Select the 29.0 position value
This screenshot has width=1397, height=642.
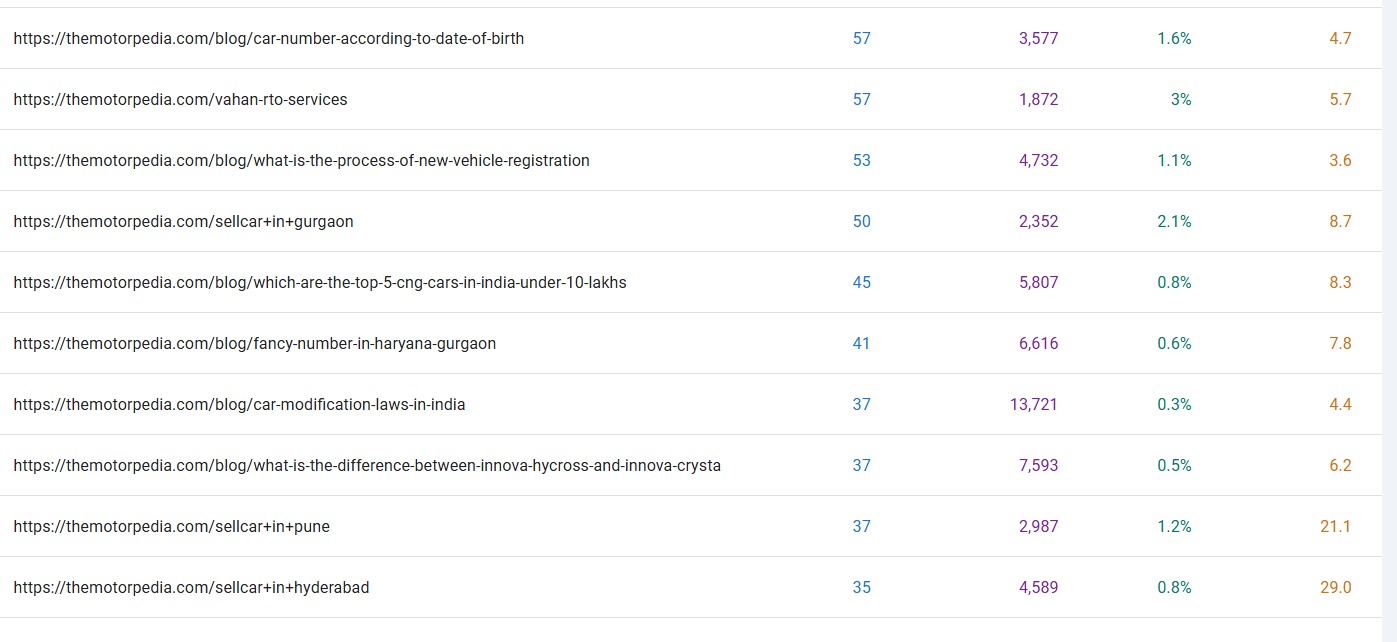[1335, 587]
